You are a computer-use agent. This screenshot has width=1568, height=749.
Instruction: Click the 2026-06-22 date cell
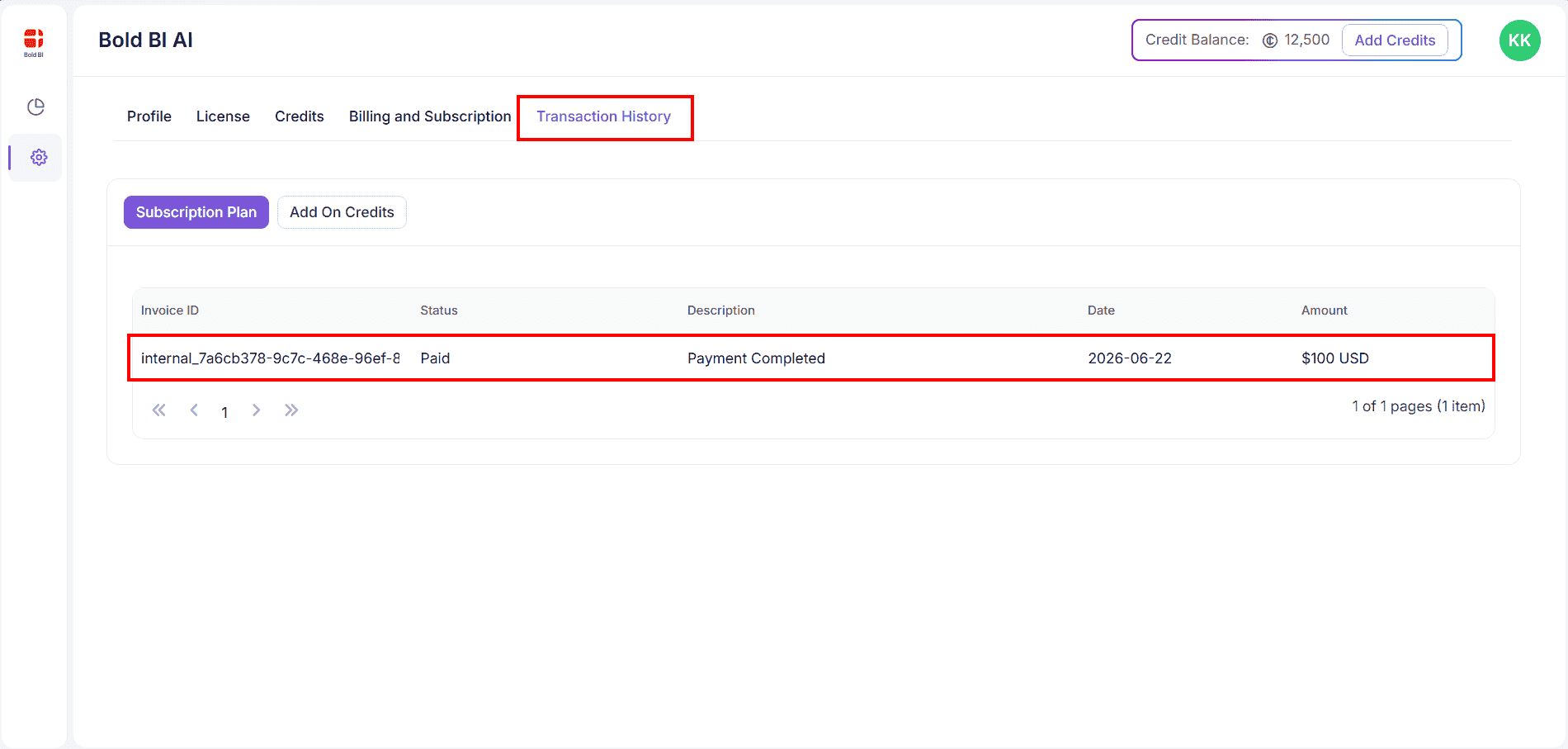coord(1130,358)
